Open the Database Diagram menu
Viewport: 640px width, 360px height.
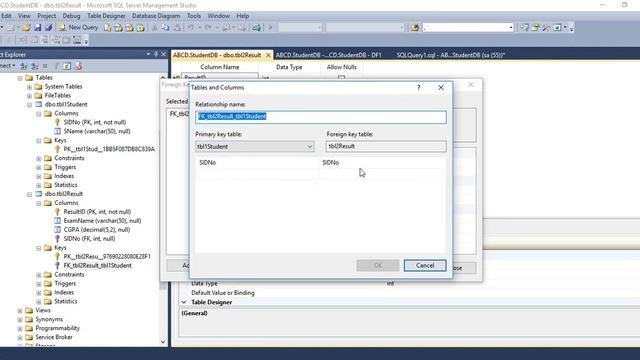click(x=156, y=16)
